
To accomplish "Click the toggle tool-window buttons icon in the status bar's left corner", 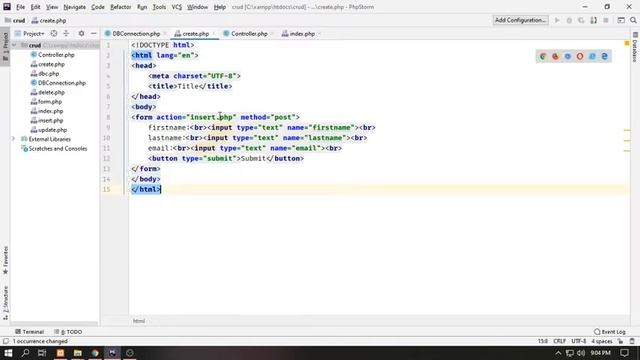I will pos(5,341).
